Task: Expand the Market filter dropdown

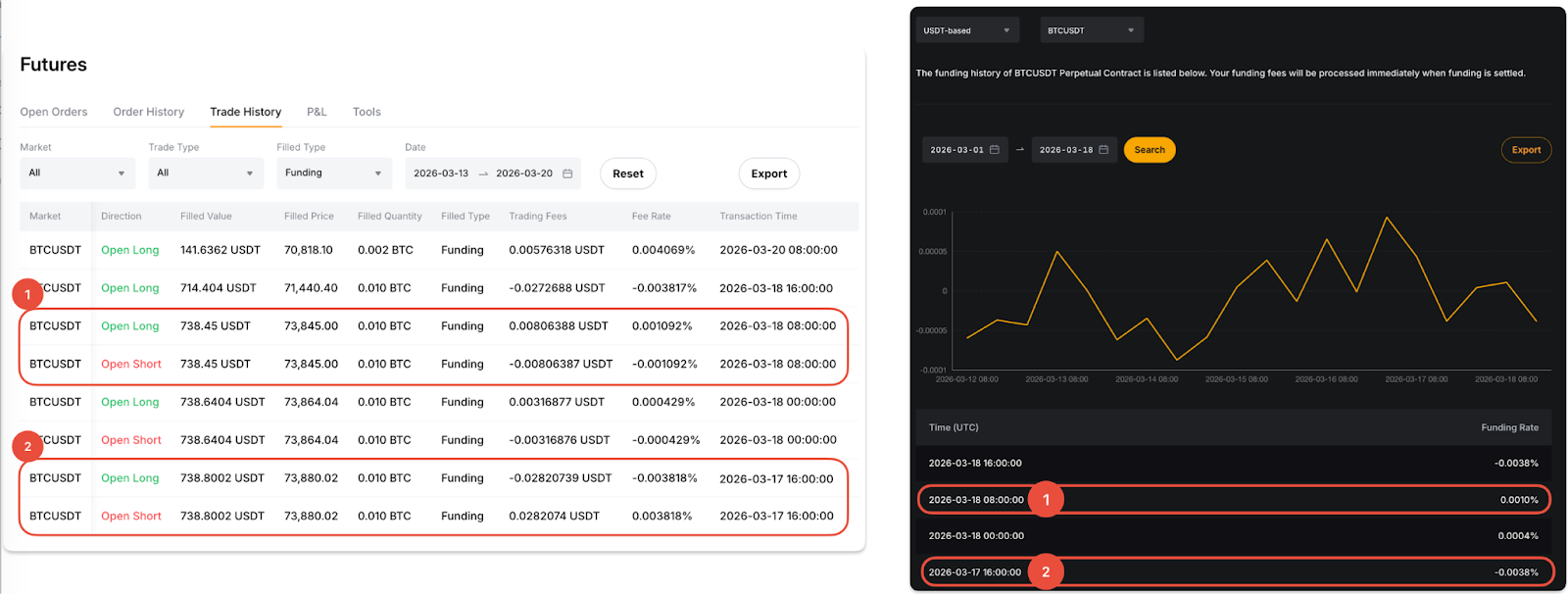Action: [77, 173]
